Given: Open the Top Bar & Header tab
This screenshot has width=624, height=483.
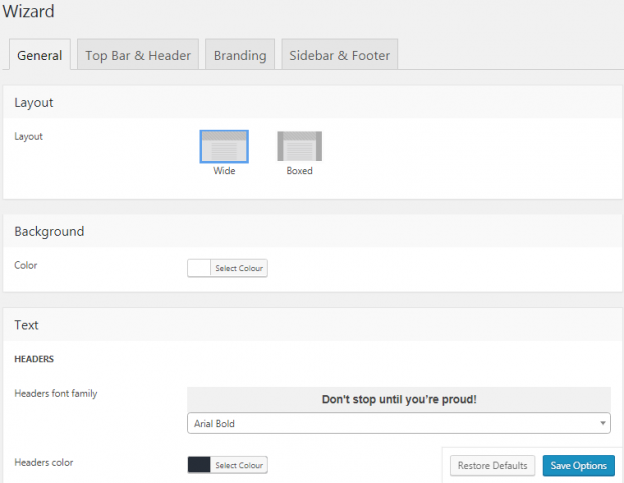Looking at the screenshot, I should 138,55.
